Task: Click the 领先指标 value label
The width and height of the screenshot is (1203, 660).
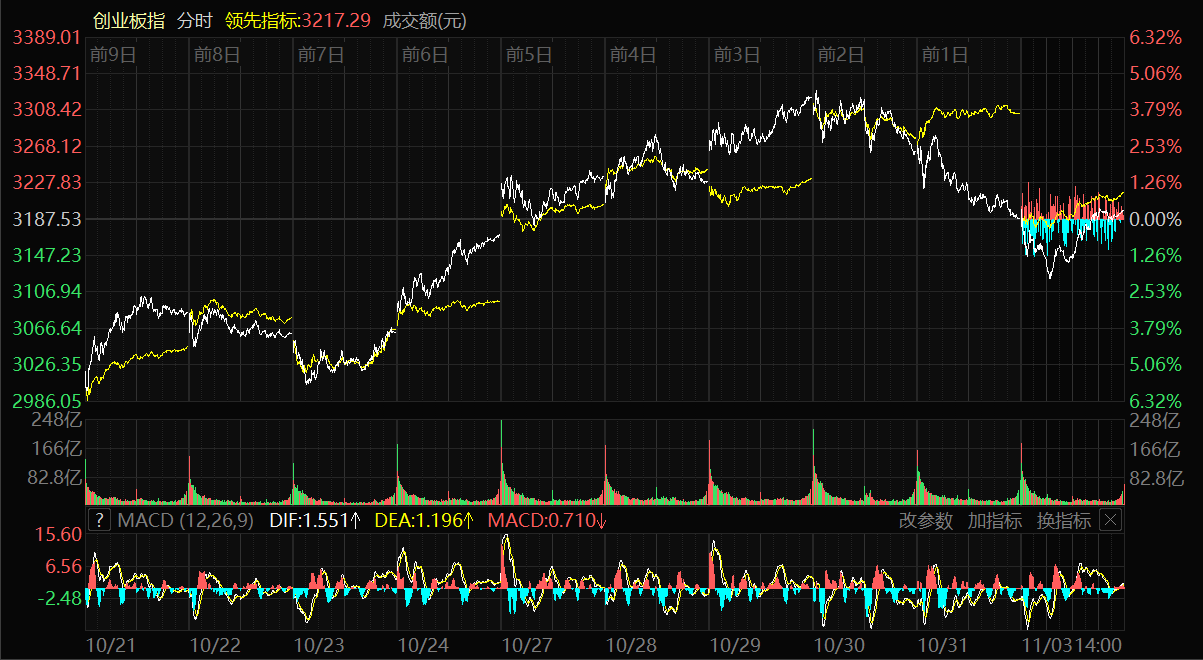Action: tap(298, 20)
